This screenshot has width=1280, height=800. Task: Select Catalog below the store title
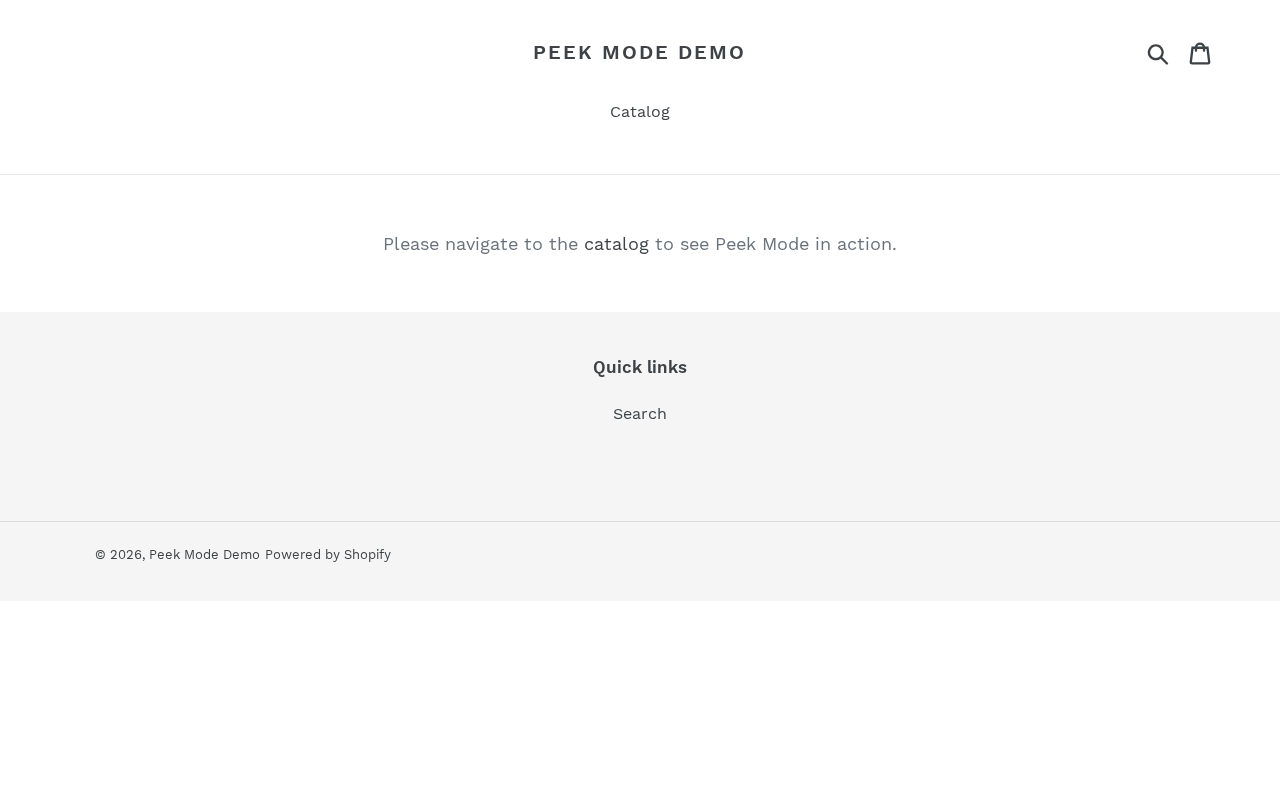coord(640,112)
